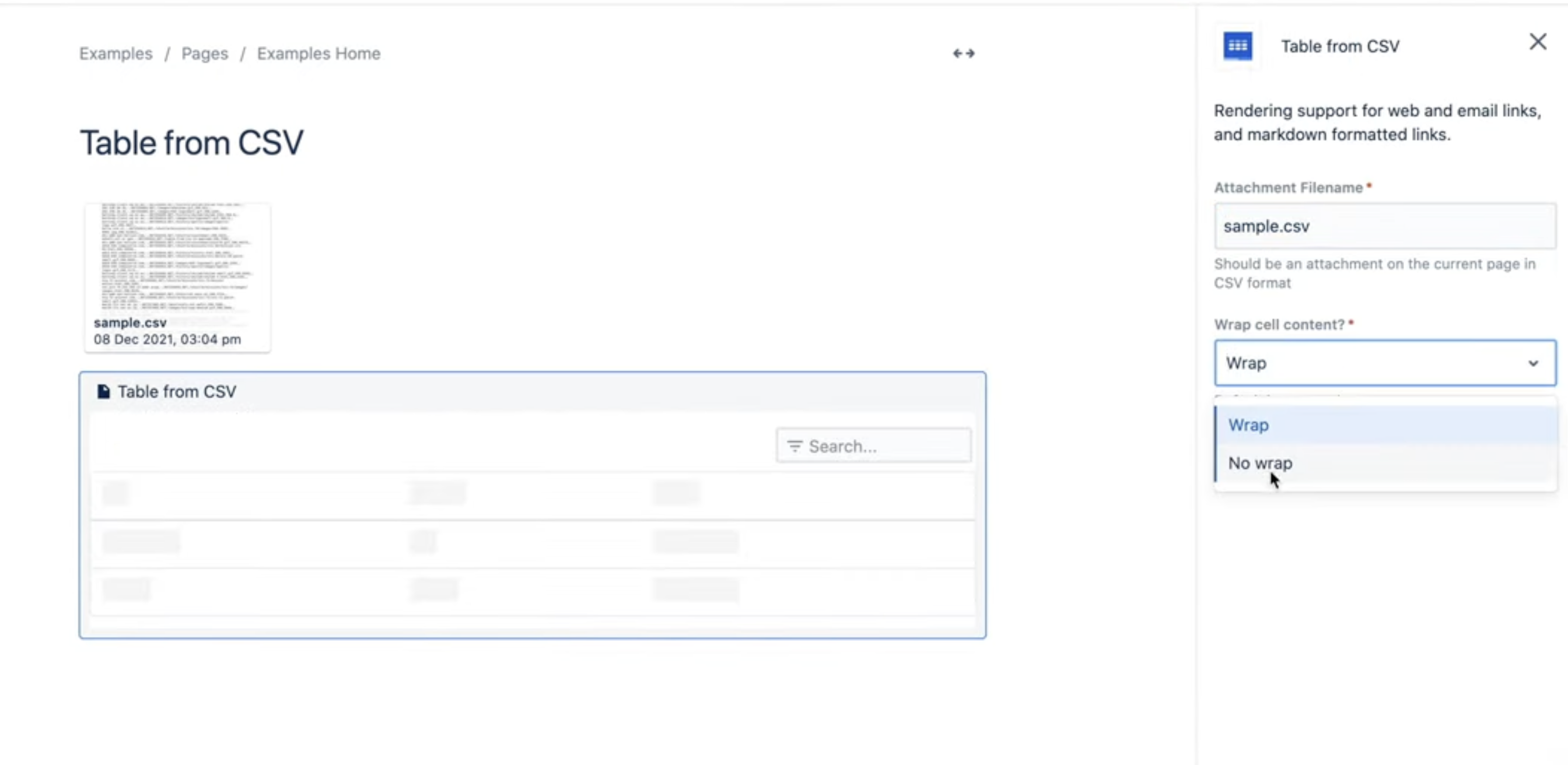Click the Attachment Filename input field
The height and width of the screenshot is (765, 1568).
click(x=1385, y=226)
